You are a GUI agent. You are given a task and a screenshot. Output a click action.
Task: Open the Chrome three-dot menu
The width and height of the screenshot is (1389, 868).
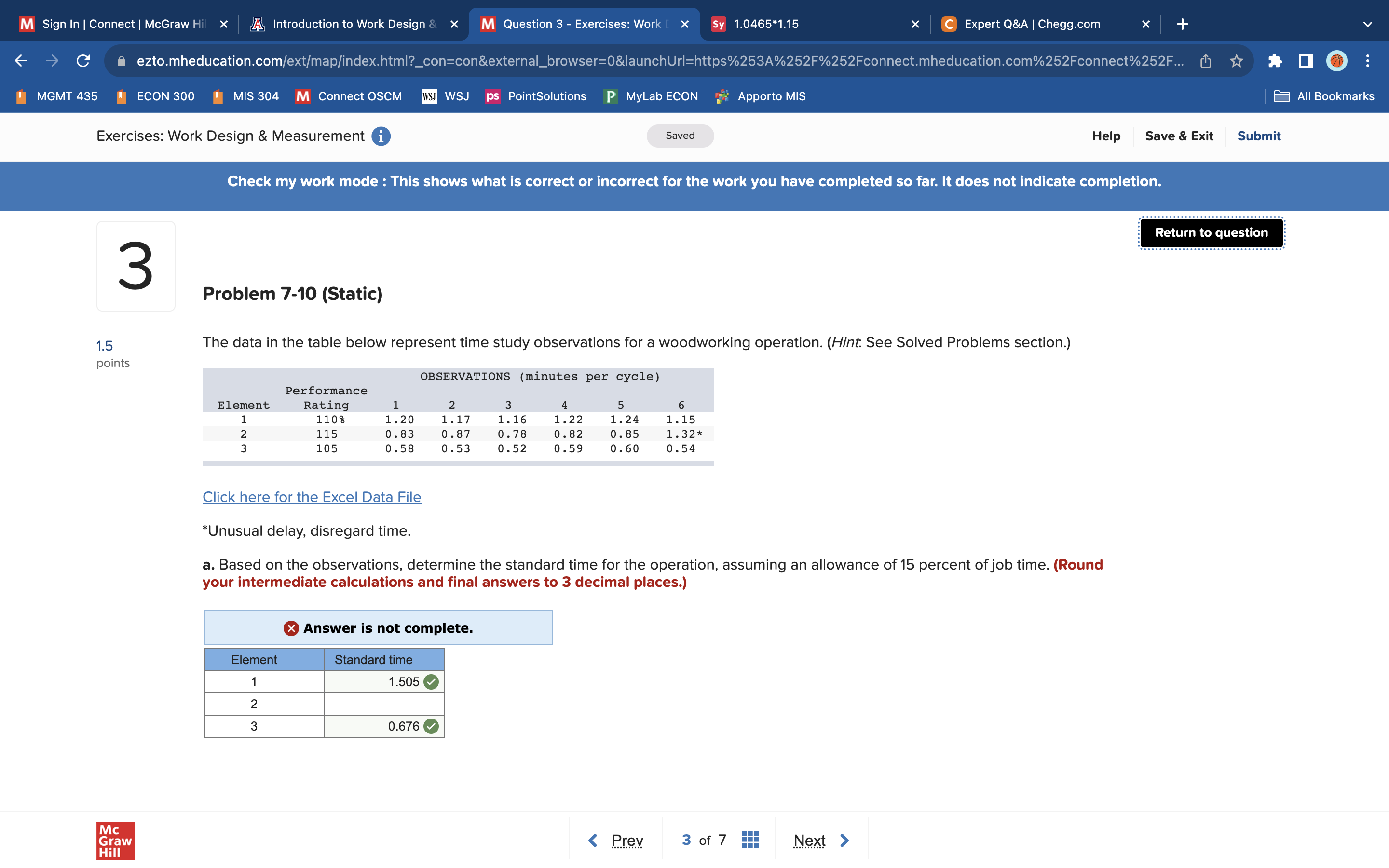click(1368, 61)
